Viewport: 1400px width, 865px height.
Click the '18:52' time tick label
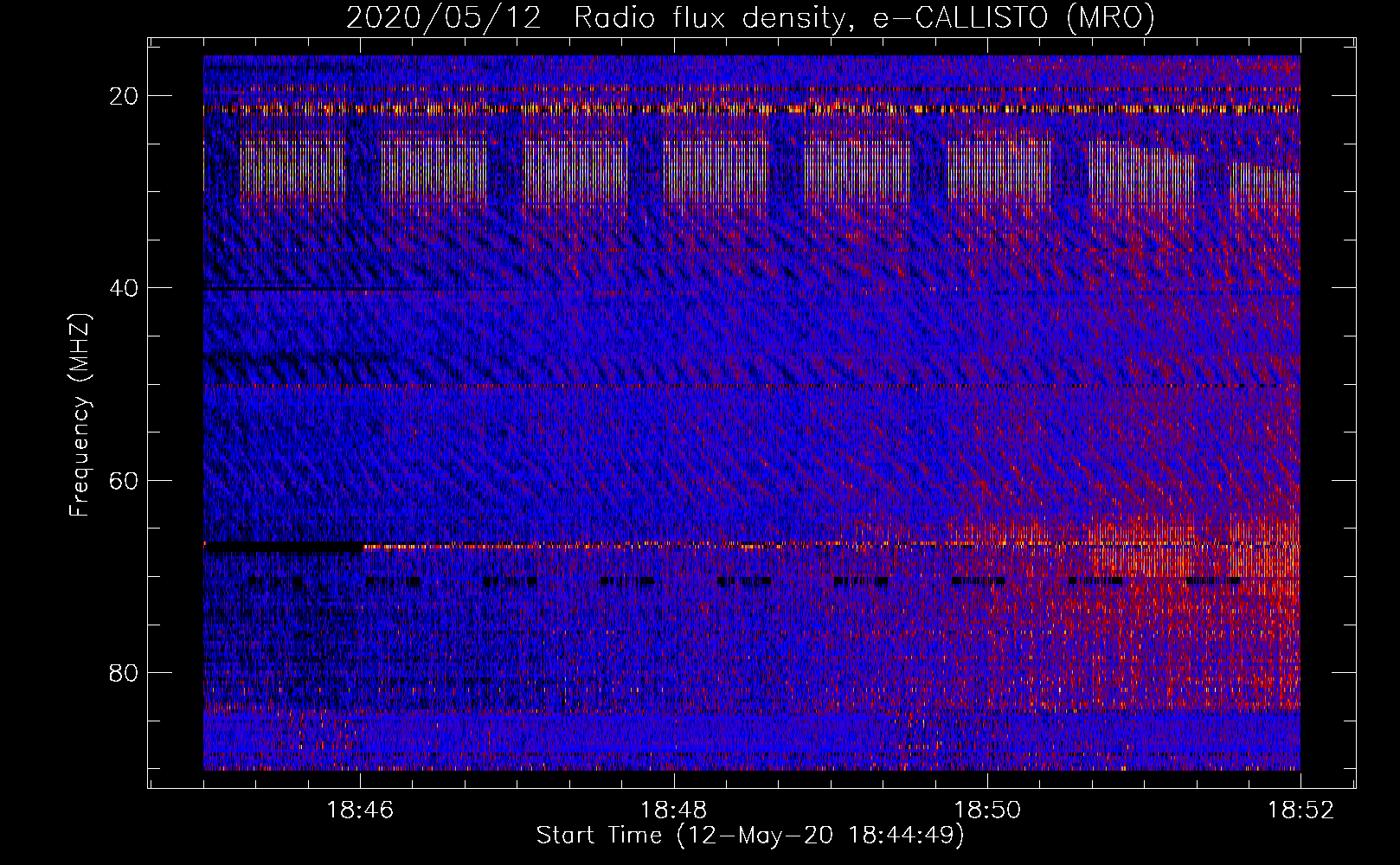click(x=1300, y=811)
